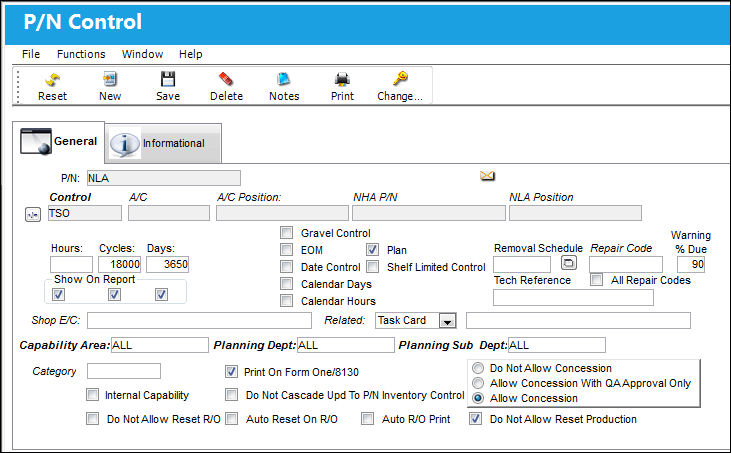Toggle Show On Report checkbox under Days

click(x=161, y=295)
